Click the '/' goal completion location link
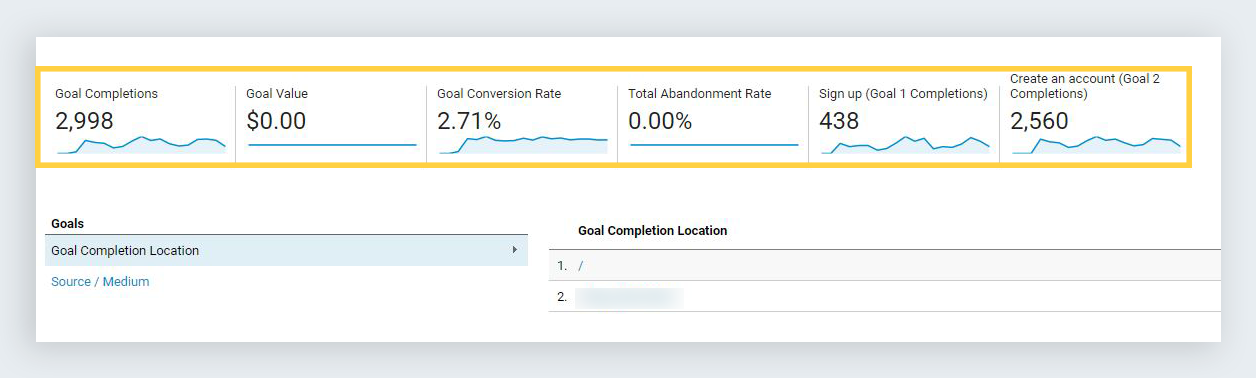This screenshot has height=378, width=1256. (581, 266)
